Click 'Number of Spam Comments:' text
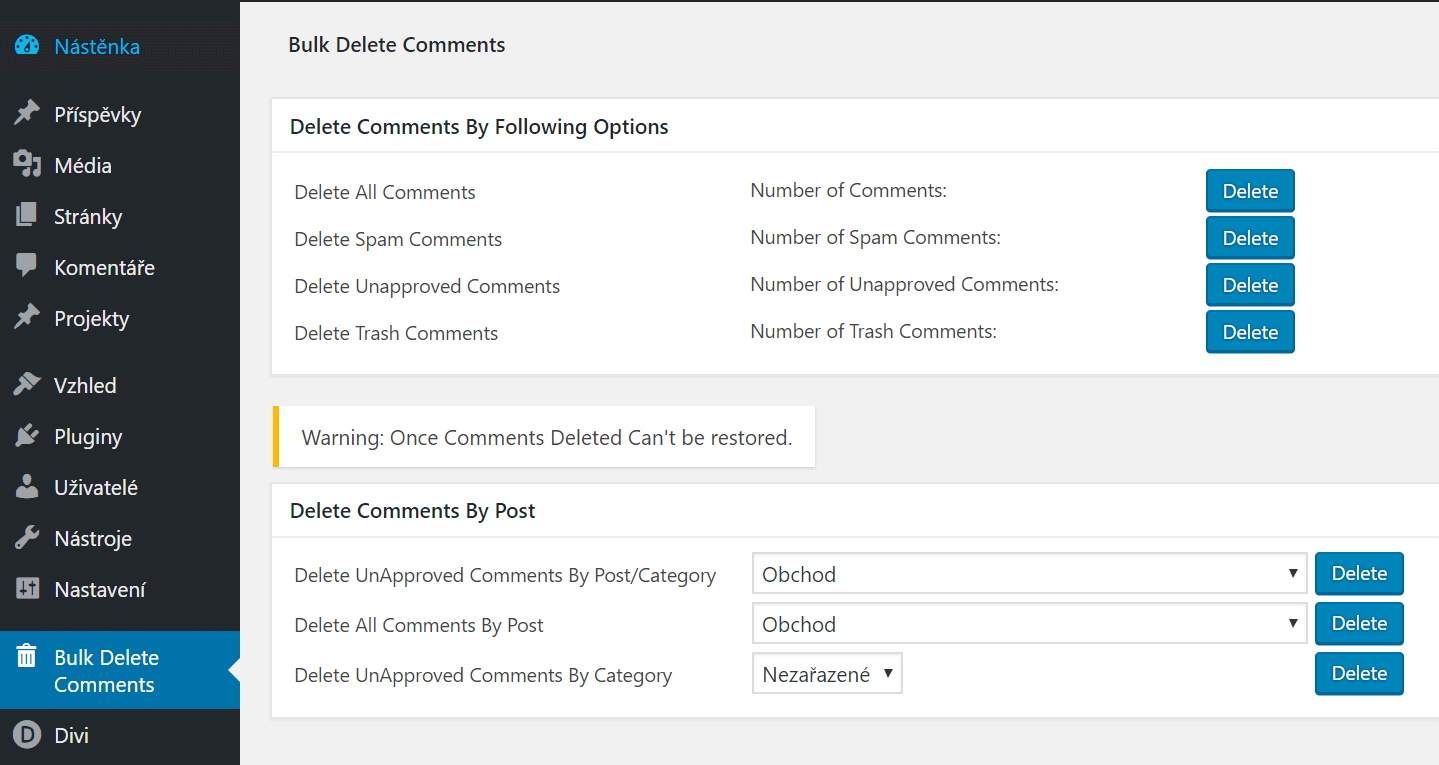The width and height of the screenshot is (1439, 765). click(876, 237)
